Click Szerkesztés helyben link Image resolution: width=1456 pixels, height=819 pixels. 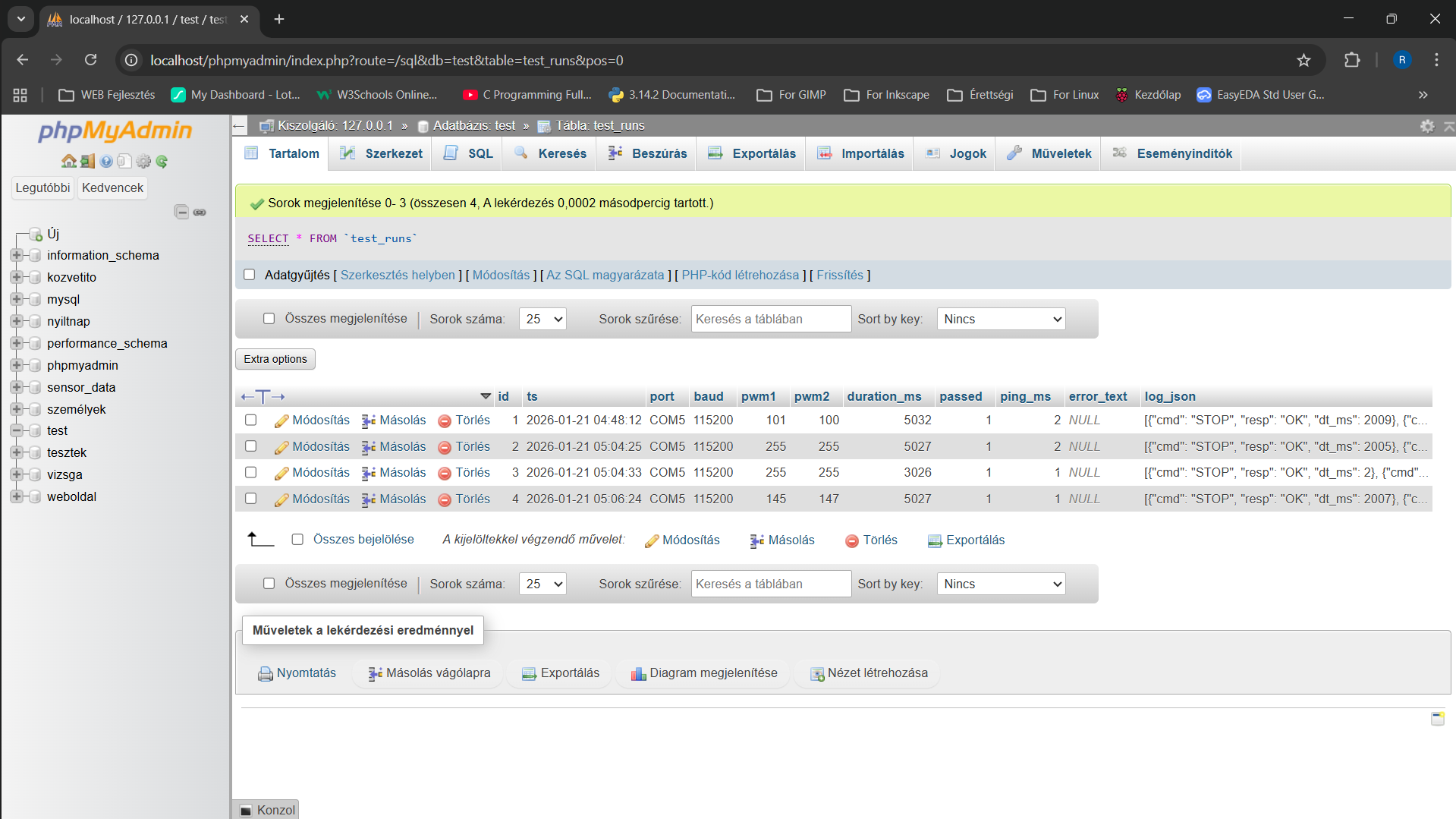[398, 275]
